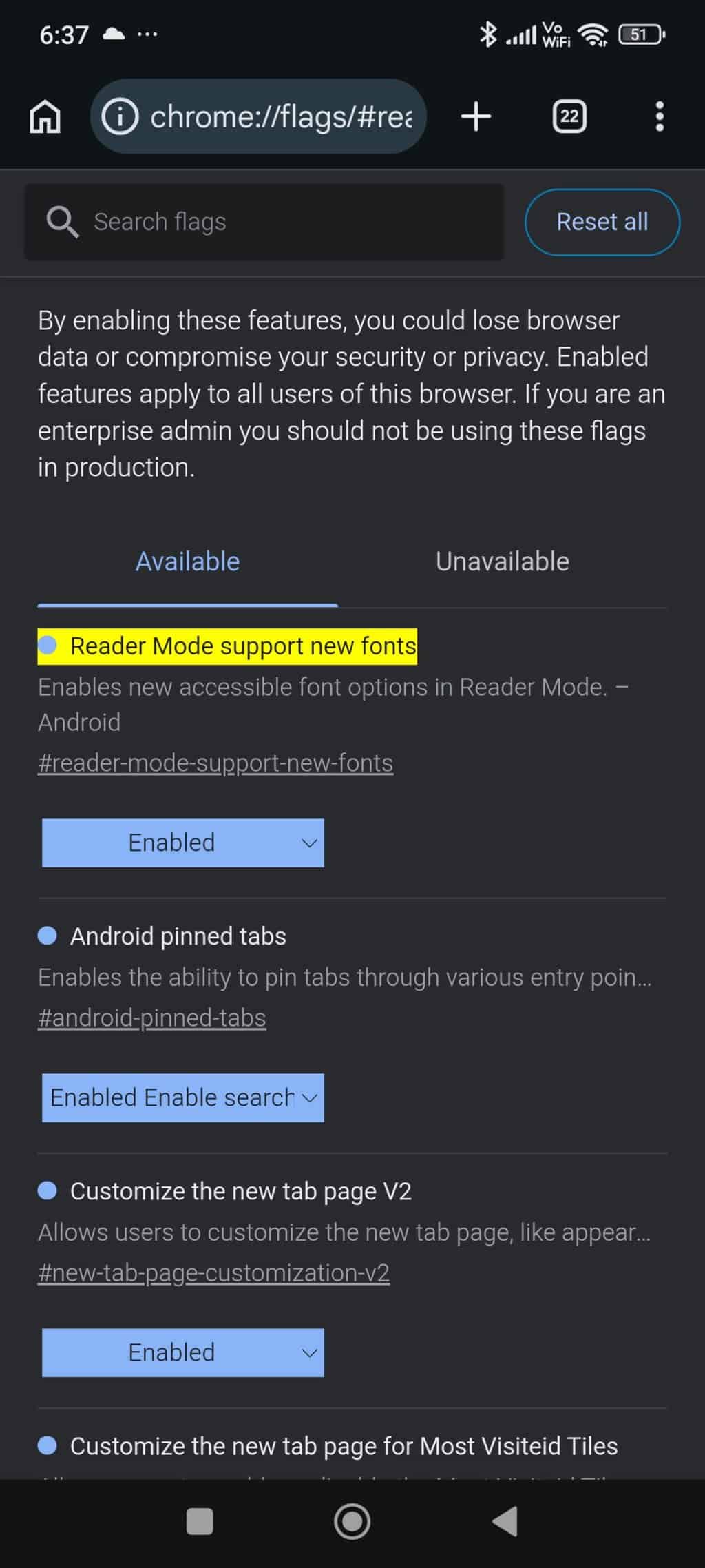
Task: Expand the Android pinned tabs dropdown
Action: pos(183,1097)
